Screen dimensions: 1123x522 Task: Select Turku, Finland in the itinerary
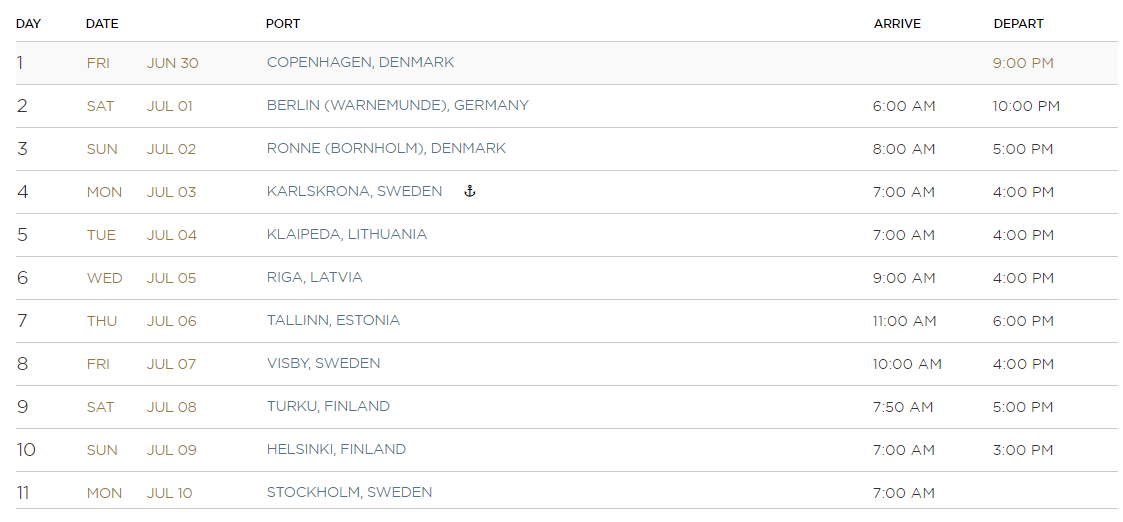coord(328,406)
